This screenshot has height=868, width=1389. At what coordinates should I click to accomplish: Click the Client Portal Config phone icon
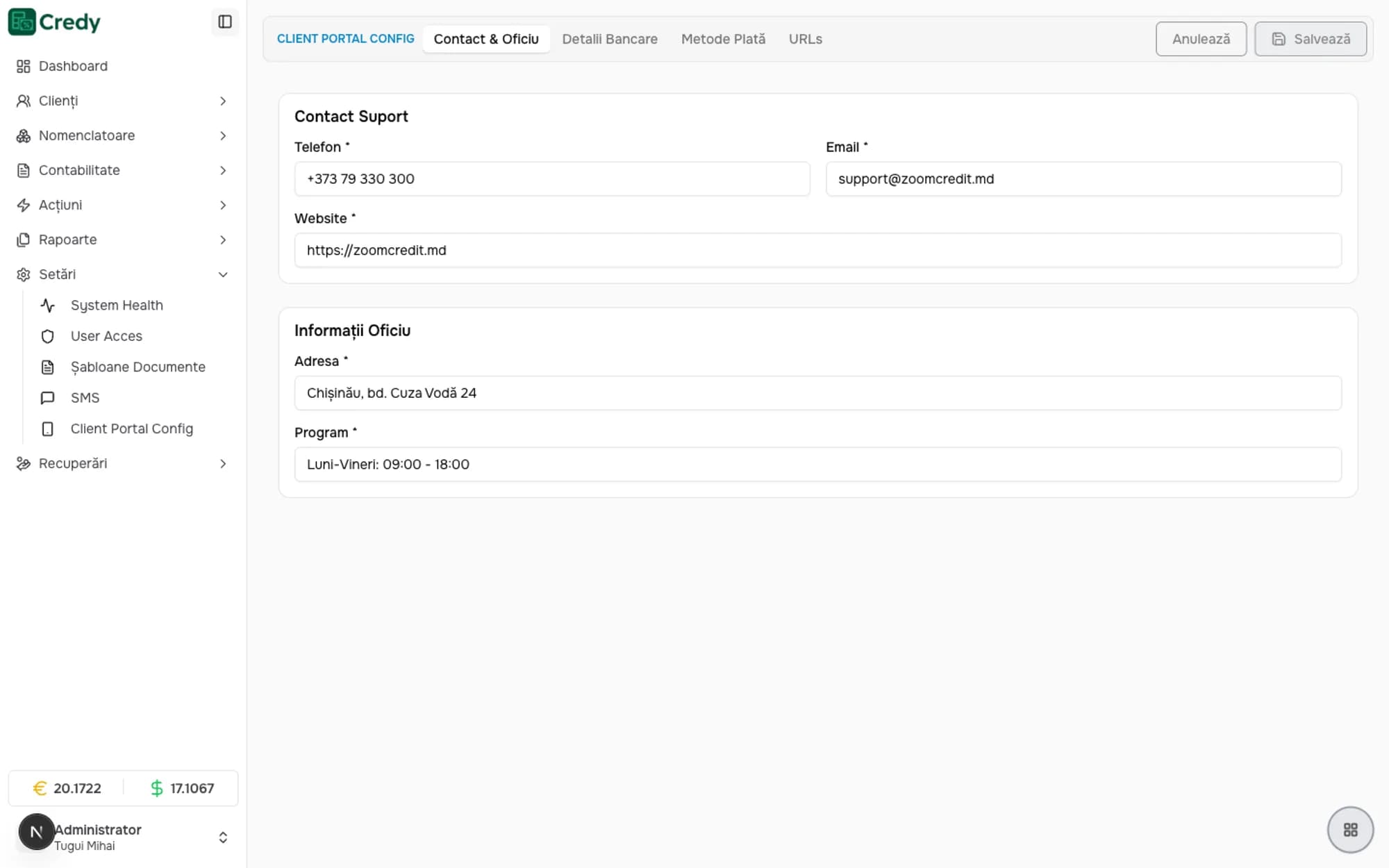pos(47,429)
